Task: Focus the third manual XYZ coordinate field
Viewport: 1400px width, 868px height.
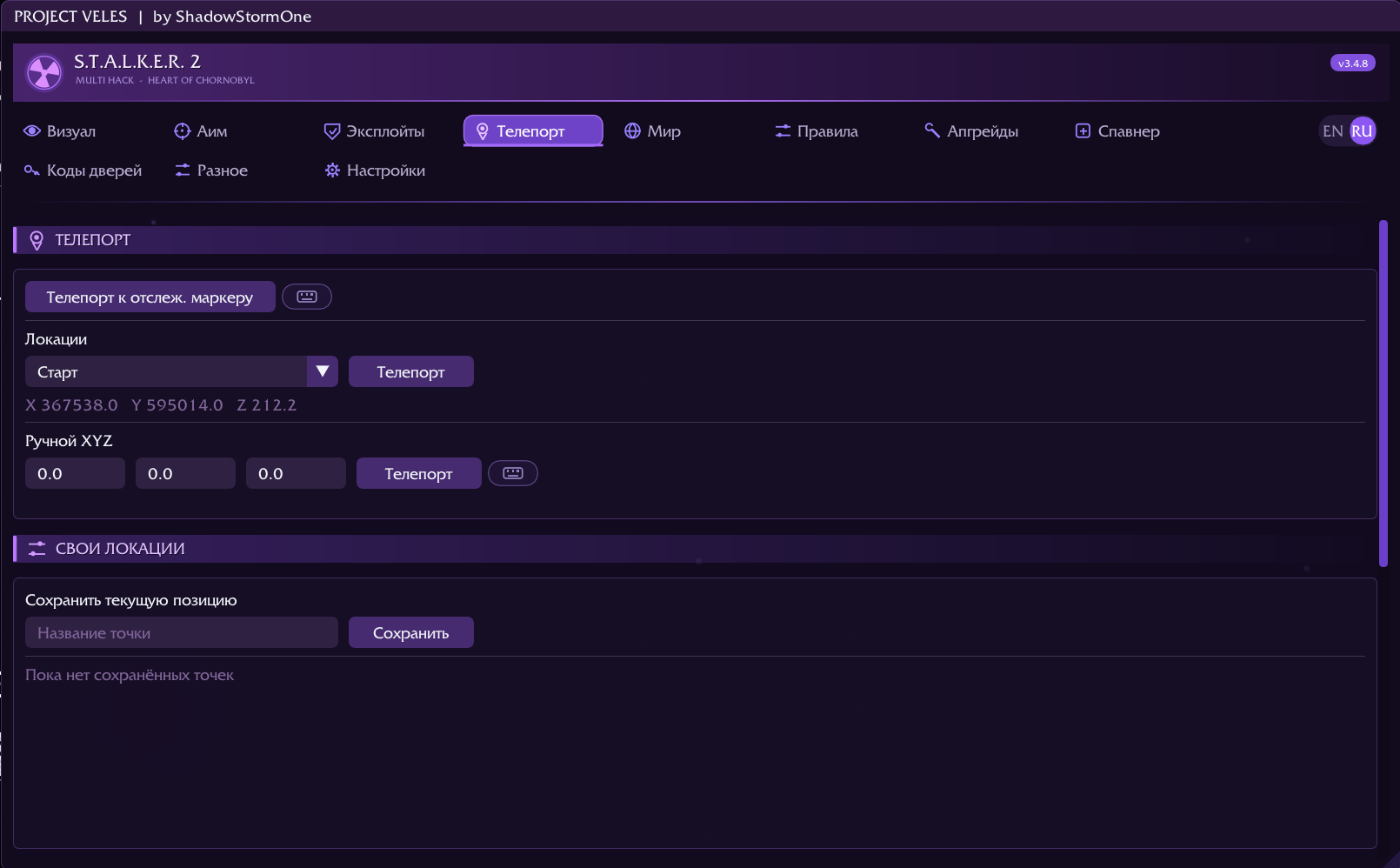Action: (x=296, y=473)
